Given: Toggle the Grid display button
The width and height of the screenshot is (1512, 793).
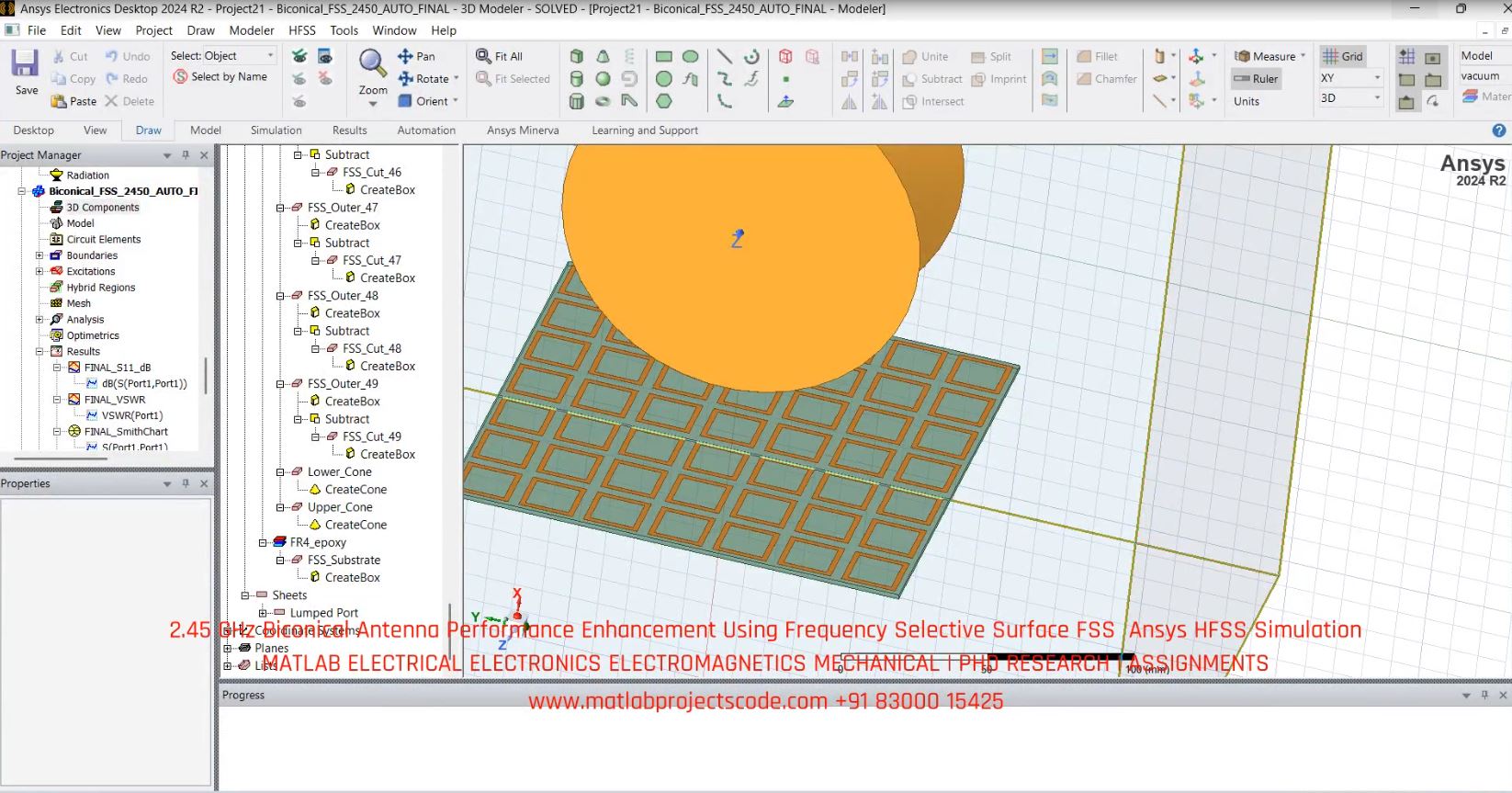Looking at the screenshot, I should [1343, 56].
